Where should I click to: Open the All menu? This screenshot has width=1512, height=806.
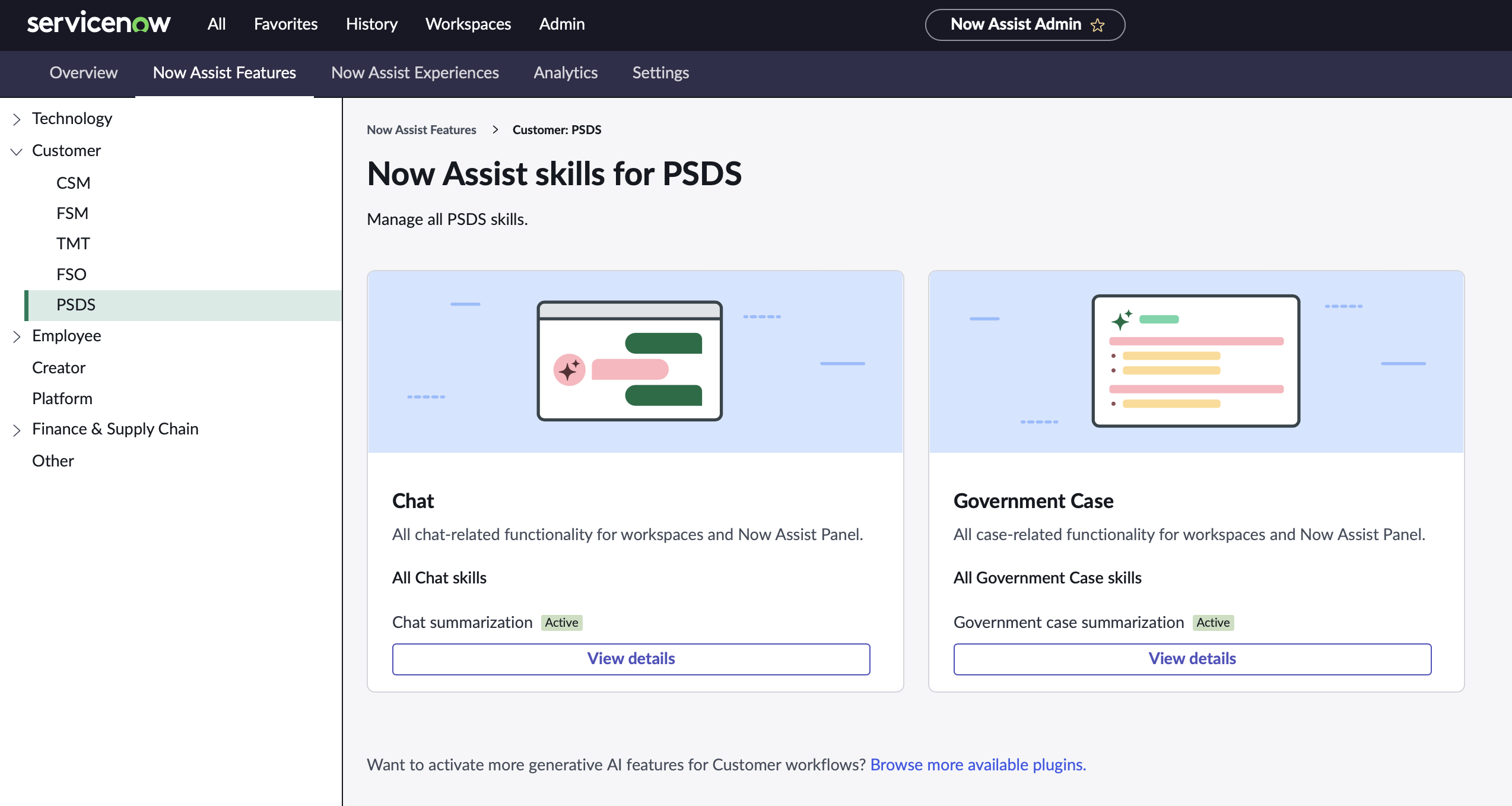[217, 24]
